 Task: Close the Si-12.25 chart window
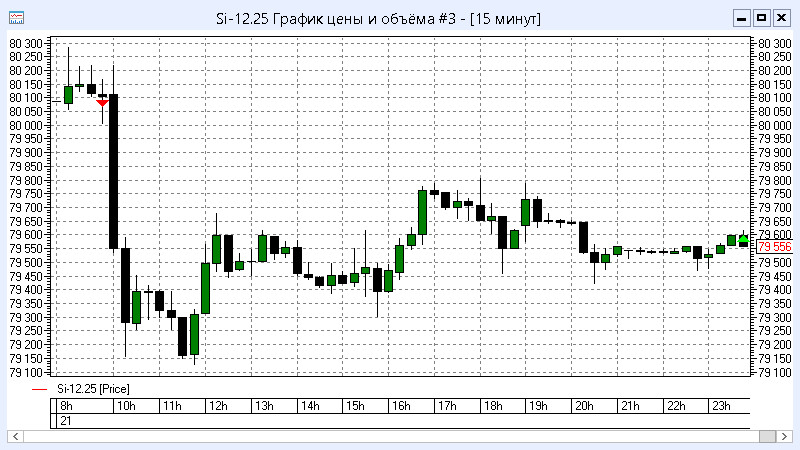click(781, 18)
